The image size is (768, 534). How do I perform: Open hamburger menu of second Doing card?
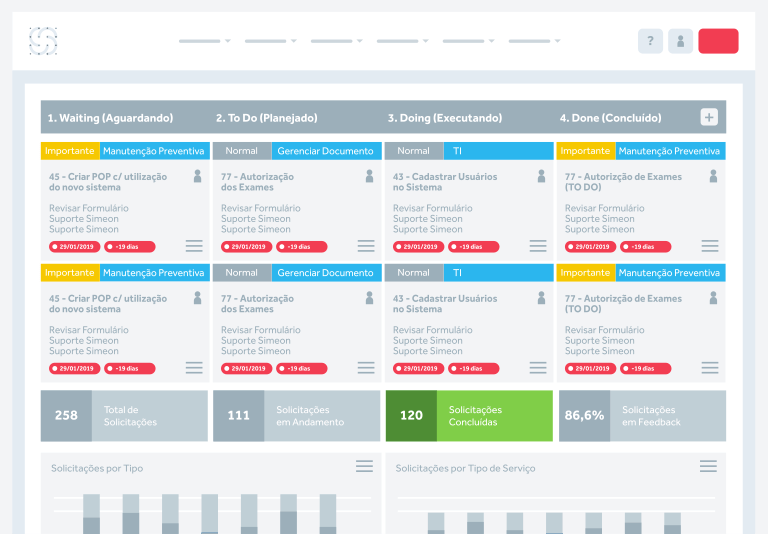[538, 368]
